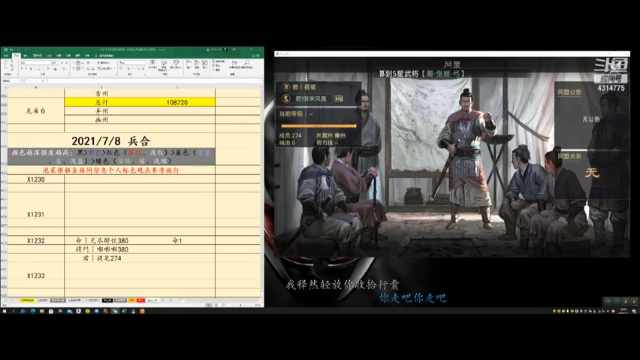Click Merge & Center in Alignment group

(x=104, y=69)
